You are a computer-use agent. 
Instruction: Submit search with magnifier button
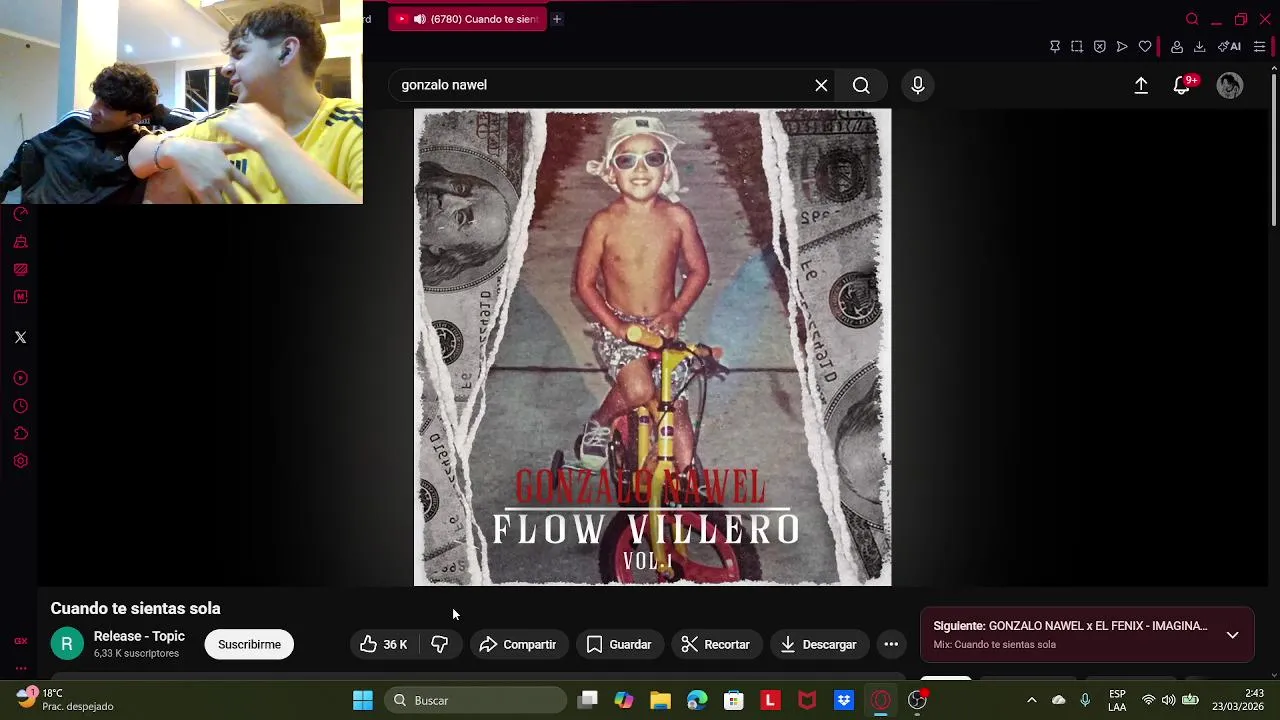coord(861,85)
